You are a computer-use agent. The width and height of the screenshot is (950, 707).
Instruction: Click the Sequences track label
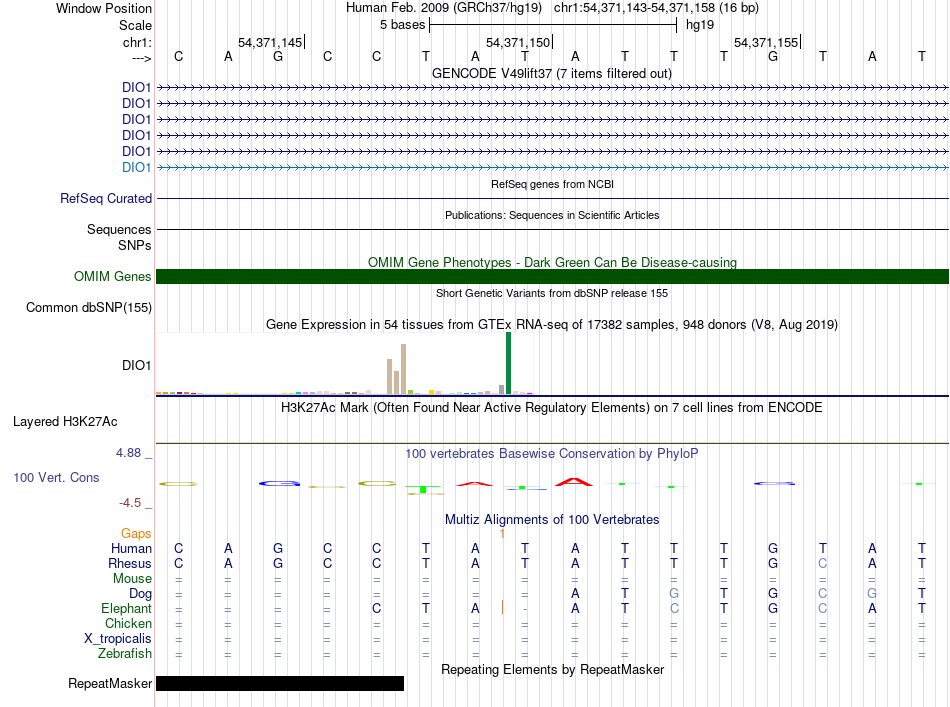(x=119, y=229)
